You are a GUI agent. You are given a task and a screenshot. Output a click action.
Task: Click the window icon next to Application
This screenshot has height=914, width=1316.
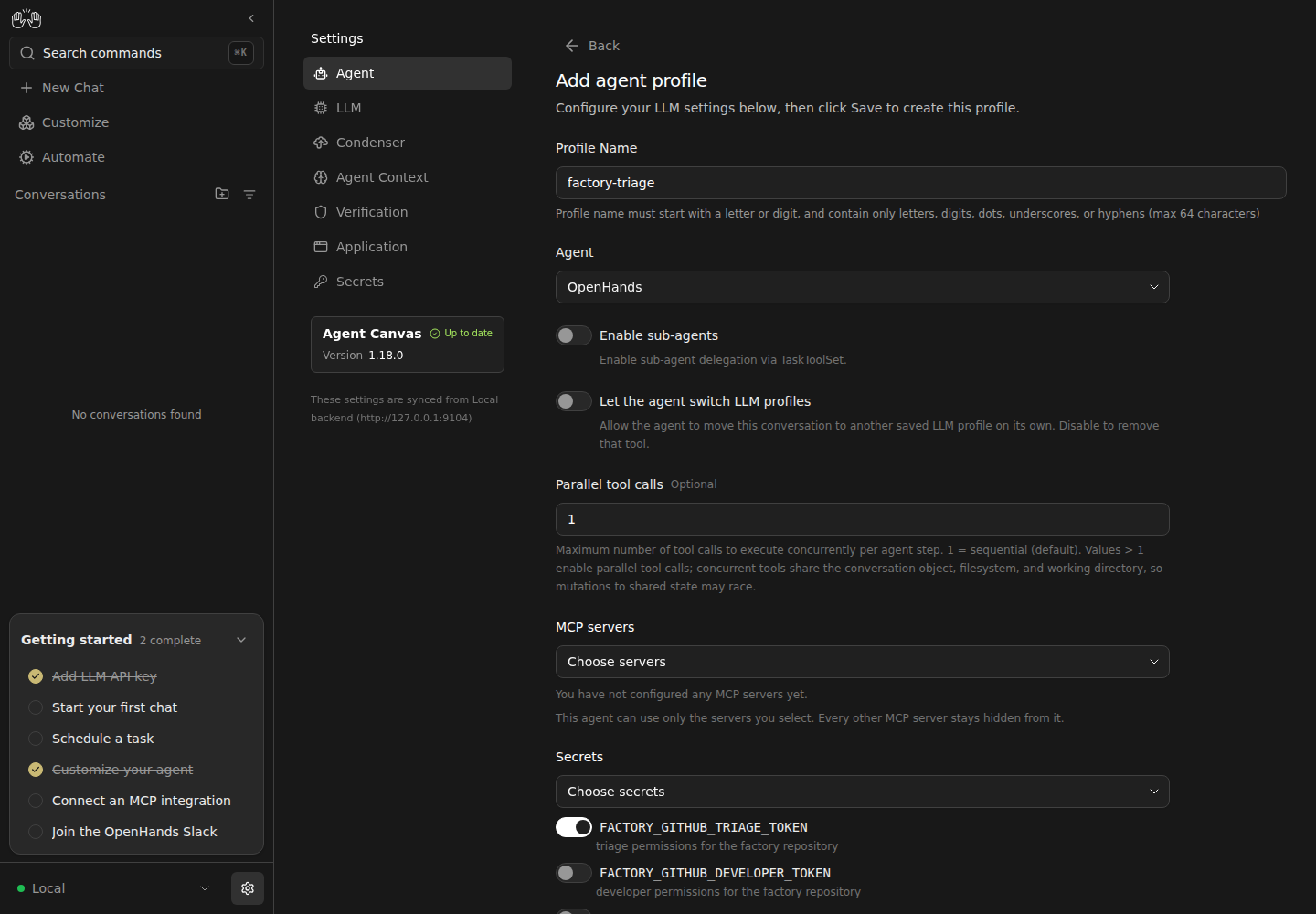click(321, 247)
